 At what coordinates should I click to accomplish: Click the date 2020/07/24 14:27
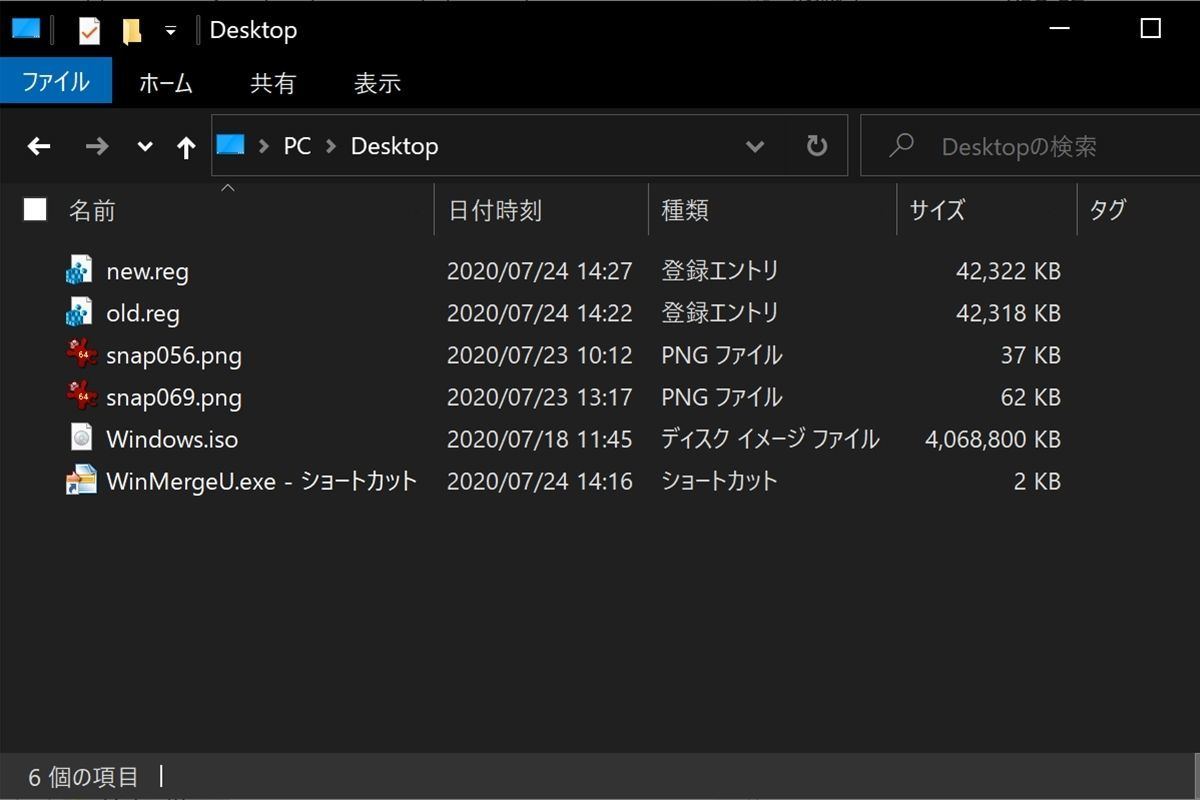point(540,271)
